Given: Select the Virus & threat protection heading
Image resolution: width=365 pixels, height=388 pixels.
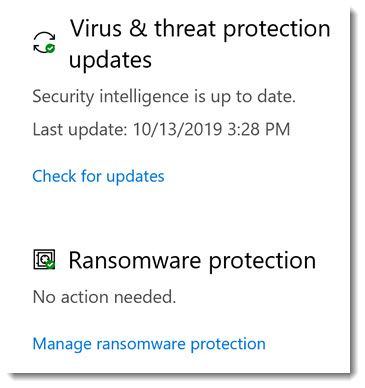Looking at the screenshot, I should (x=200, y=44).
